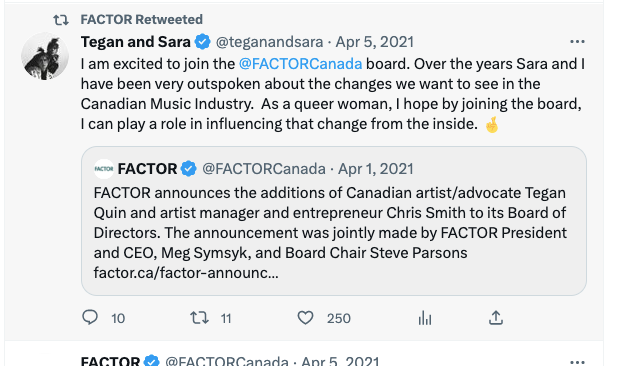Screen dimensions: 617x366
Task: Open the Tegan and Sara display name
Action: pyautogui.click(x=136, y=42)
